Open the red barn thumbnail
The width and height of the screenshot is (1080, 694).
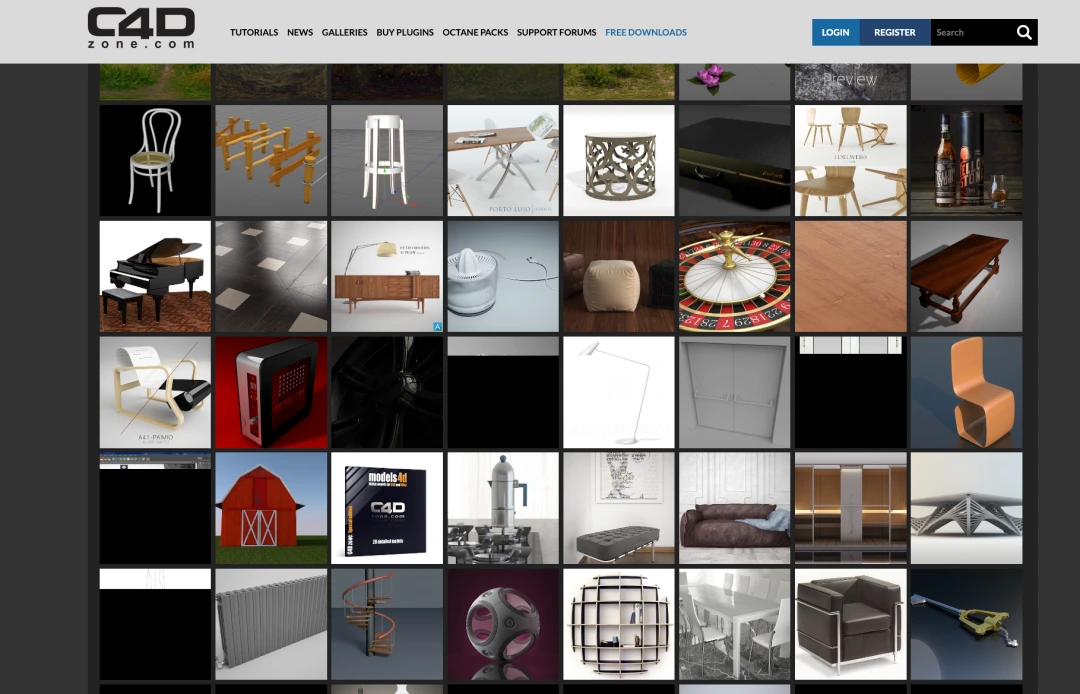tap(271, 508)
